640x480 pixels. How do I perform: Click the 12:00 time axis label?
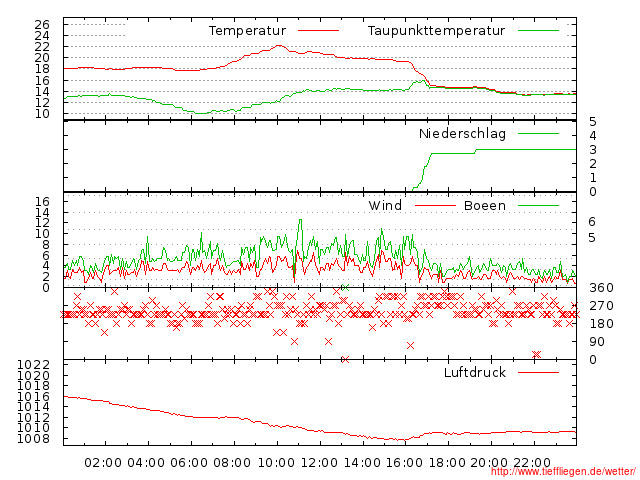(319, 463)
